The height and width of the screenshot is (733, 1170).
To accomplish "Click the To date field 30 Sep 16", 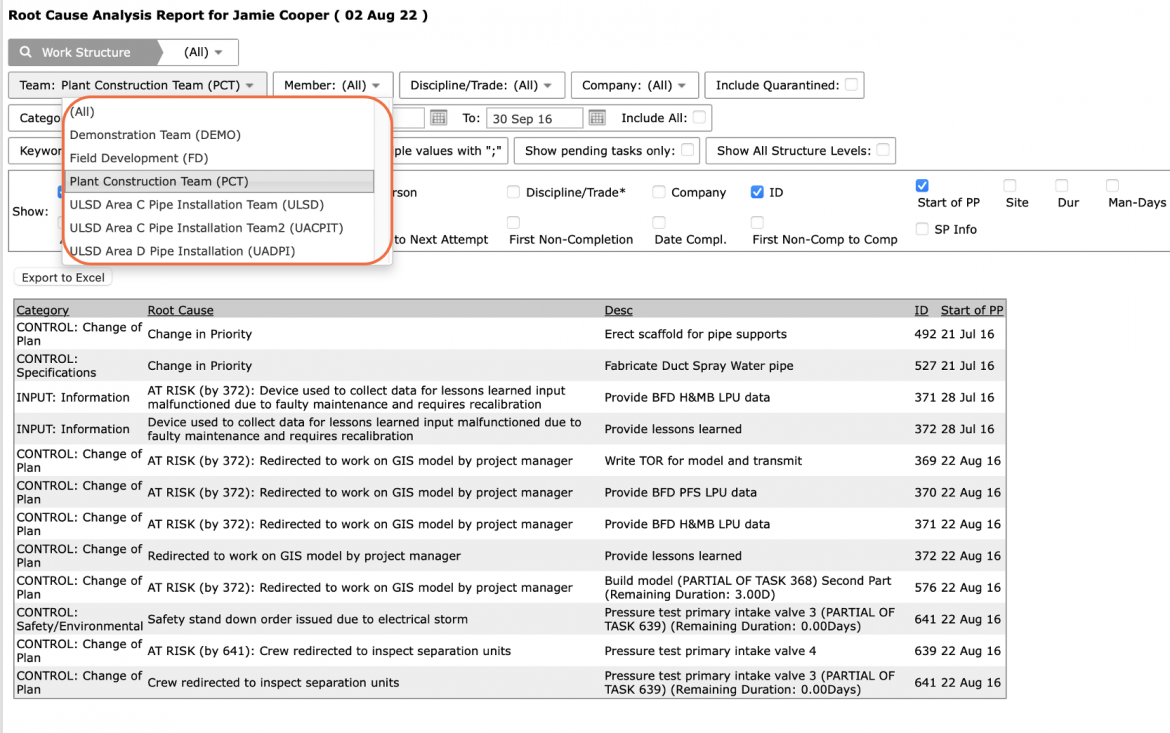I will (534, 118).
